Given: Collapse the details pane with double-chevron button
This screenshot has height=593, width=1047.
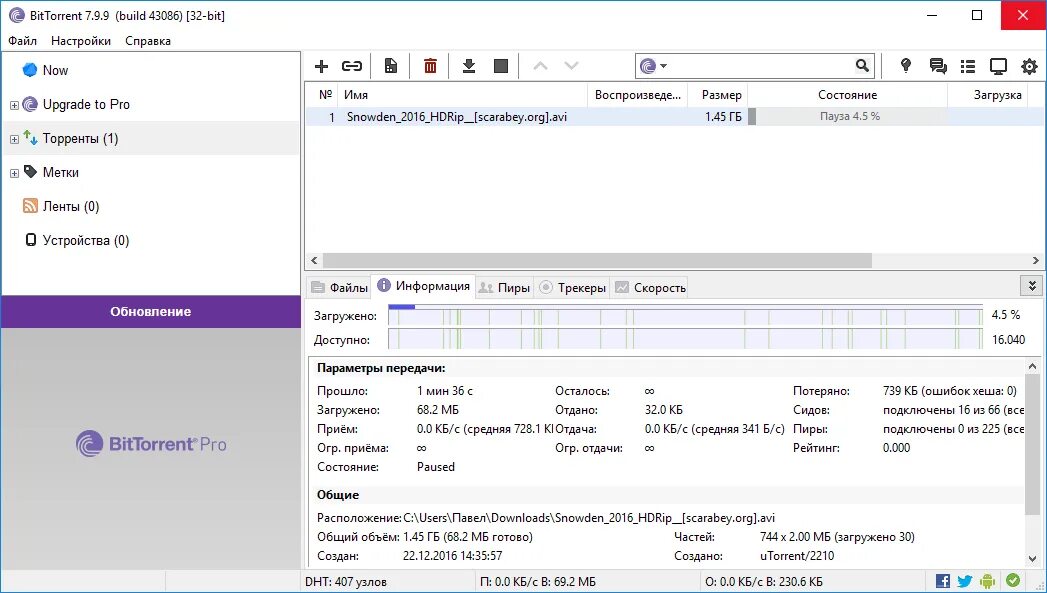Looking at the screenshot, I should [x=1032, y=286].
